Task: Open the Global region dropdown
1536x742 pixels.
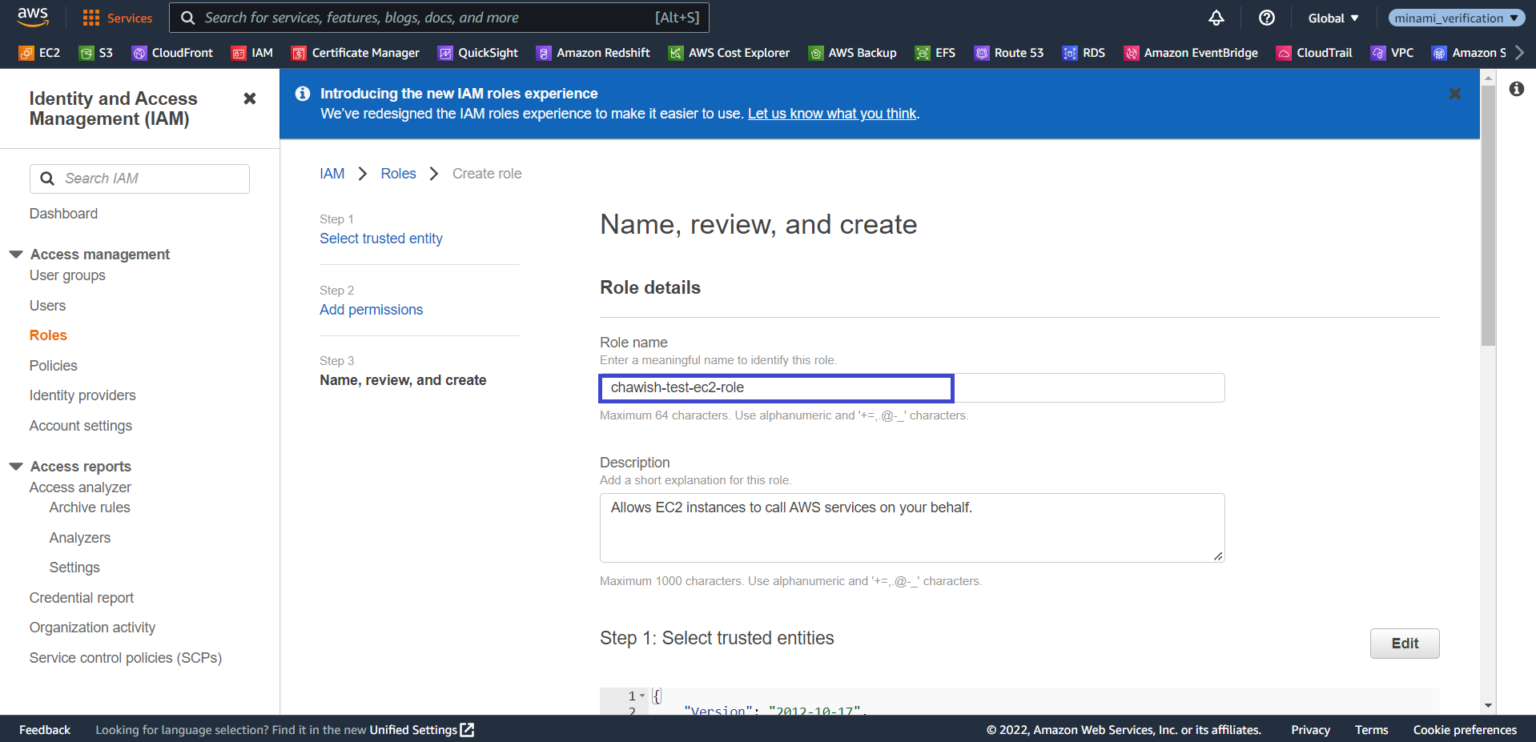Action: 1332,17
